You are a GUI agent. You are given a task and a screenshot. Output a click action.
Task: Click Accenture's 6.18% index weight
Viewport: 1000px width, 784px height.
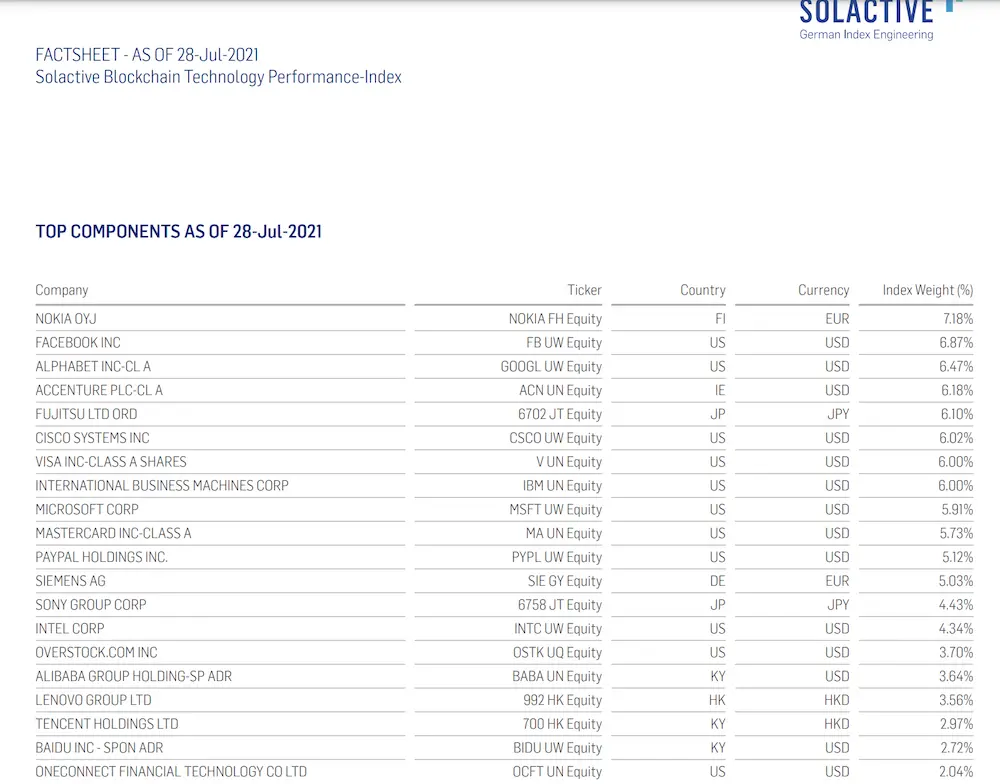(957, 390)
